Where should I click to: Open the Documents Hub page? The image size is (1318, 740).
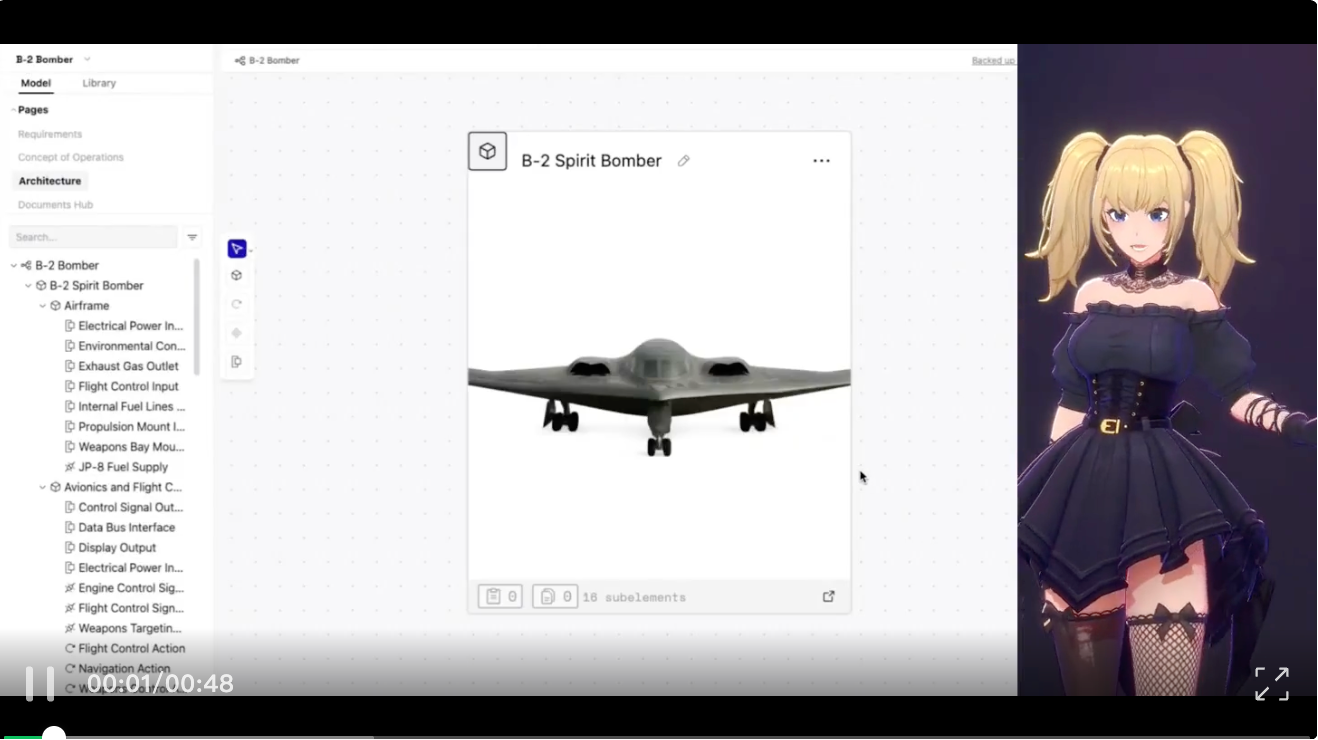point(55,205)
